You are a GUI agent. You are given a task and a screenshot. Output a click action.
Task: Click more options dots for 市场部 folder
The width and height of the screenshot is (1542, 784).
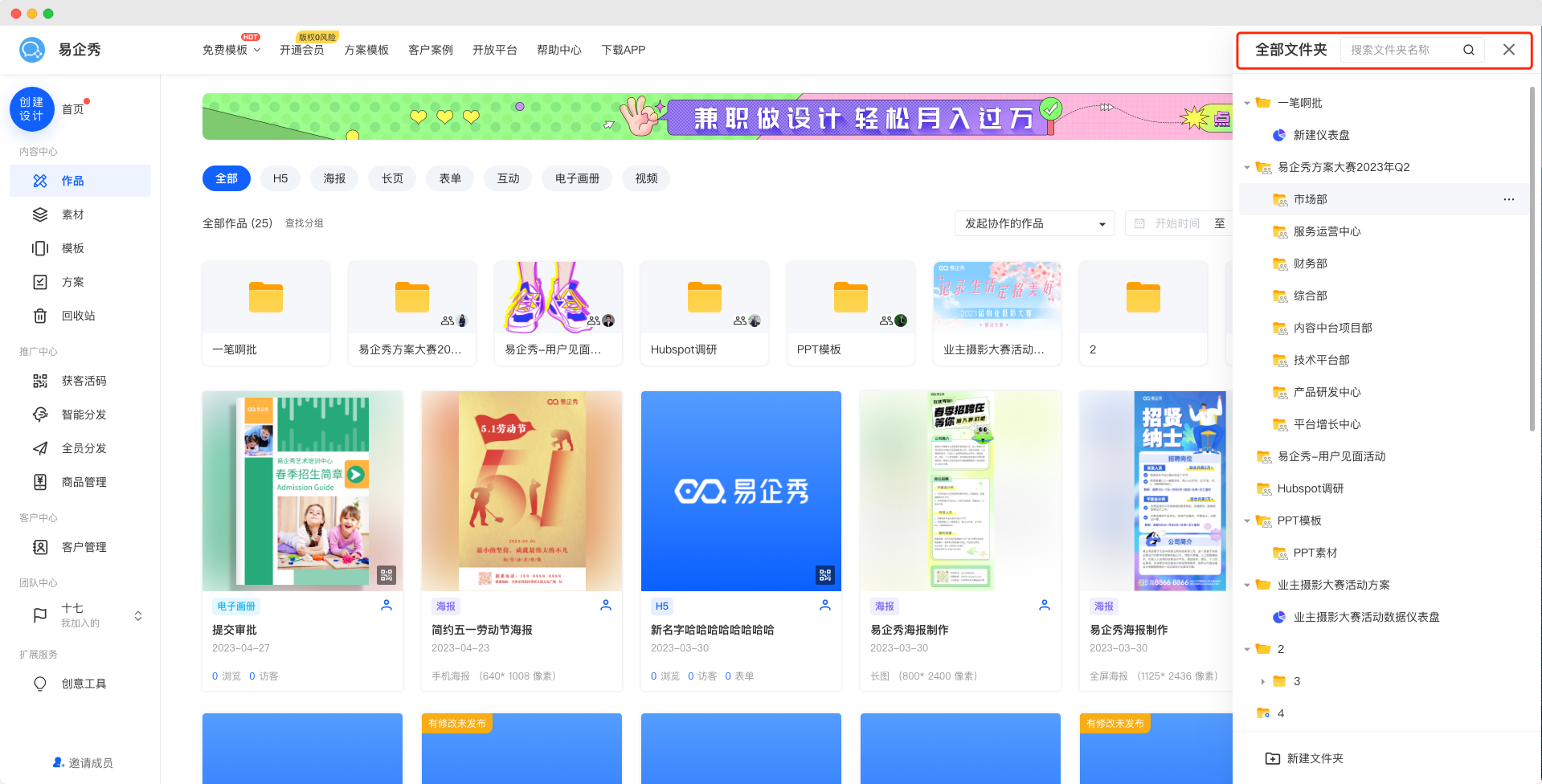pyautogui.click(x=1509, y=199)
